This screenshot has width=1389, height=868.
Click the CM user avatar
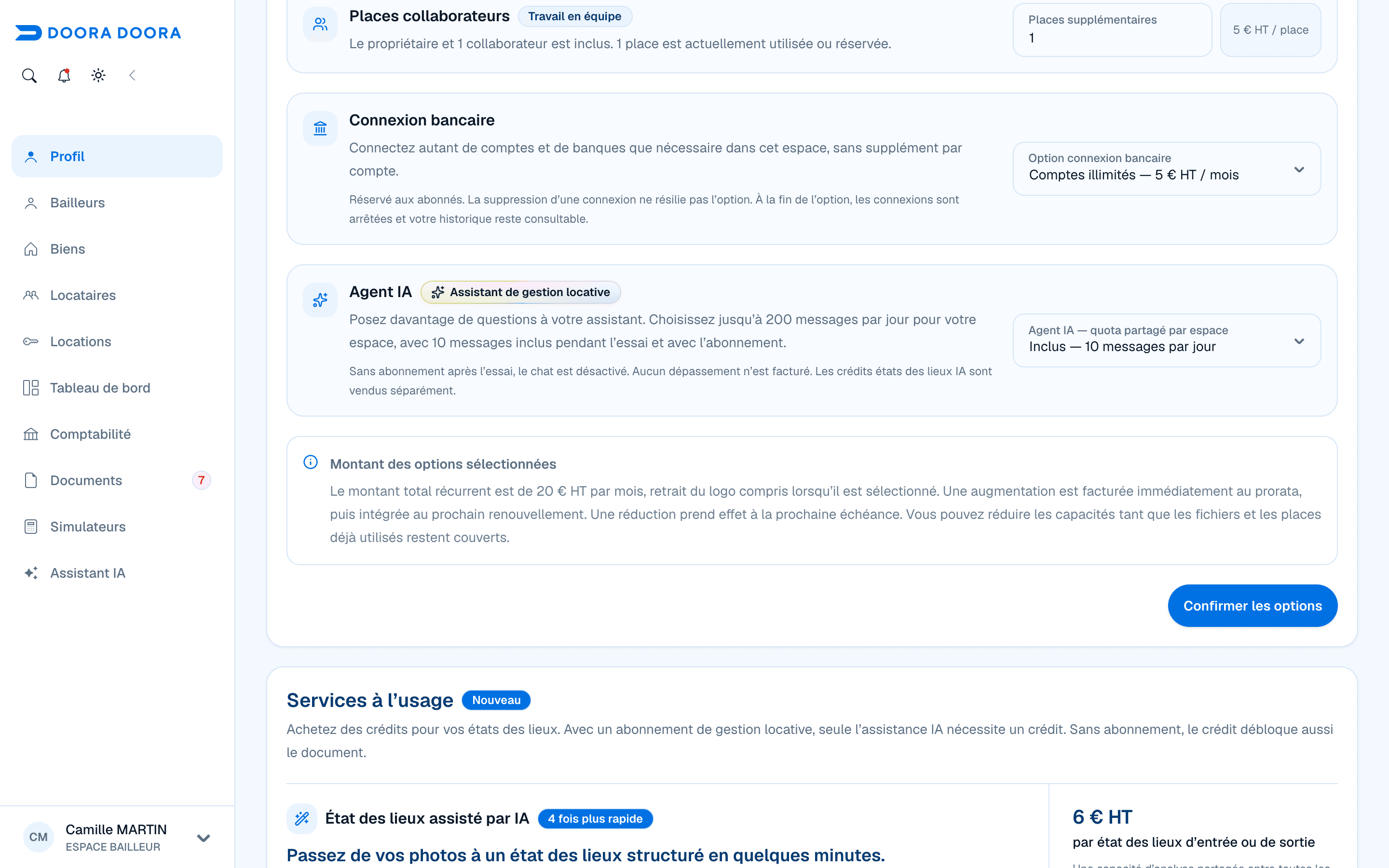pyautogui.click(x=39, y=837)
